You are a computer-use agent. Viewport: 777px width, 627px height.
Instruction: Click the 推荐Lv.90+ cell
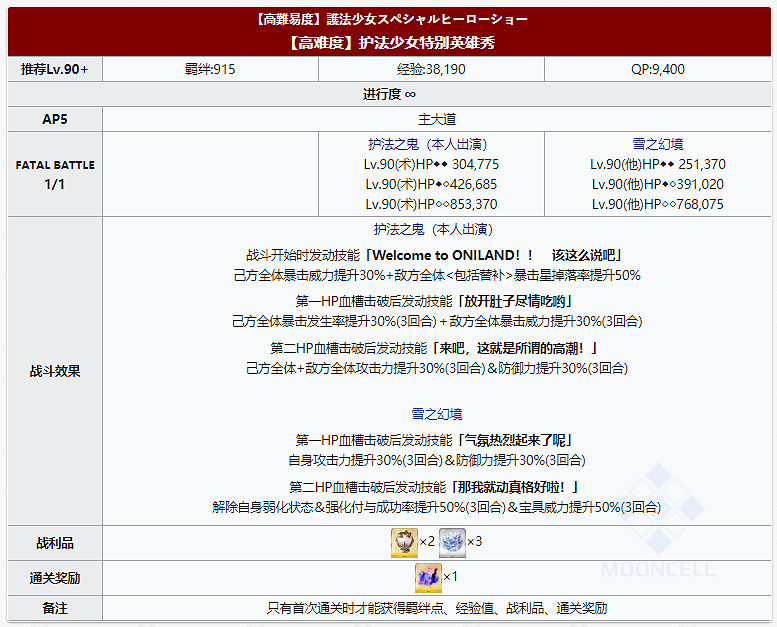pyautogui.click(x=55, y=69)
